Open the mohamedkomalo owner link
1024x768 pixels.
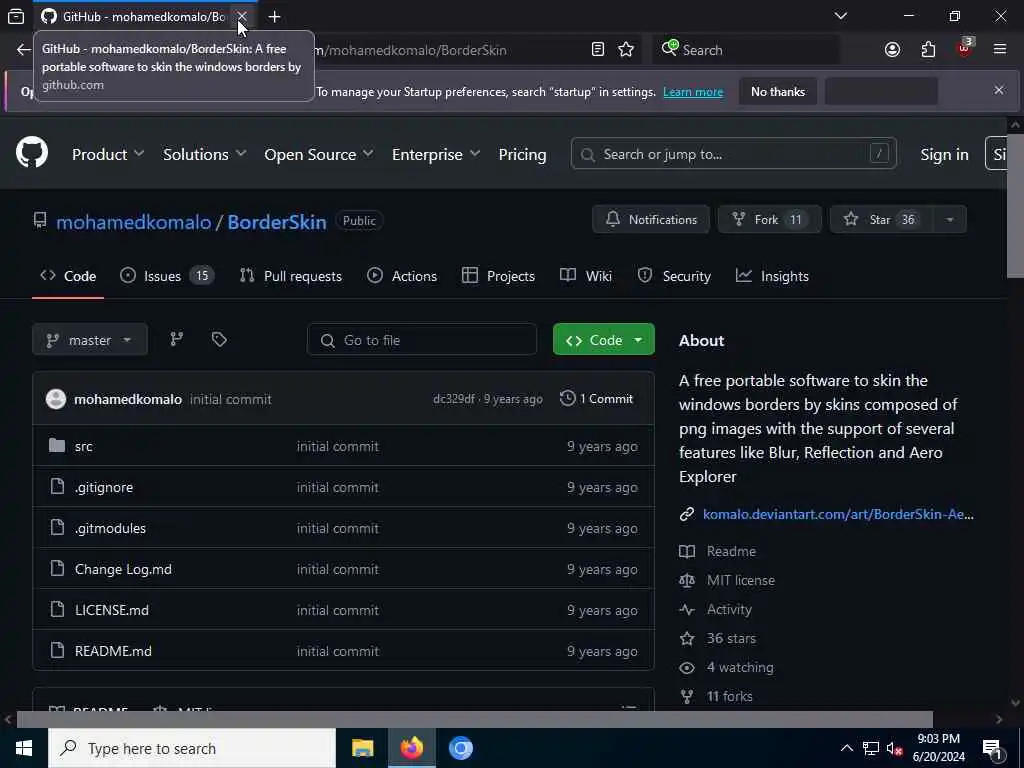[x=134, y=222]
